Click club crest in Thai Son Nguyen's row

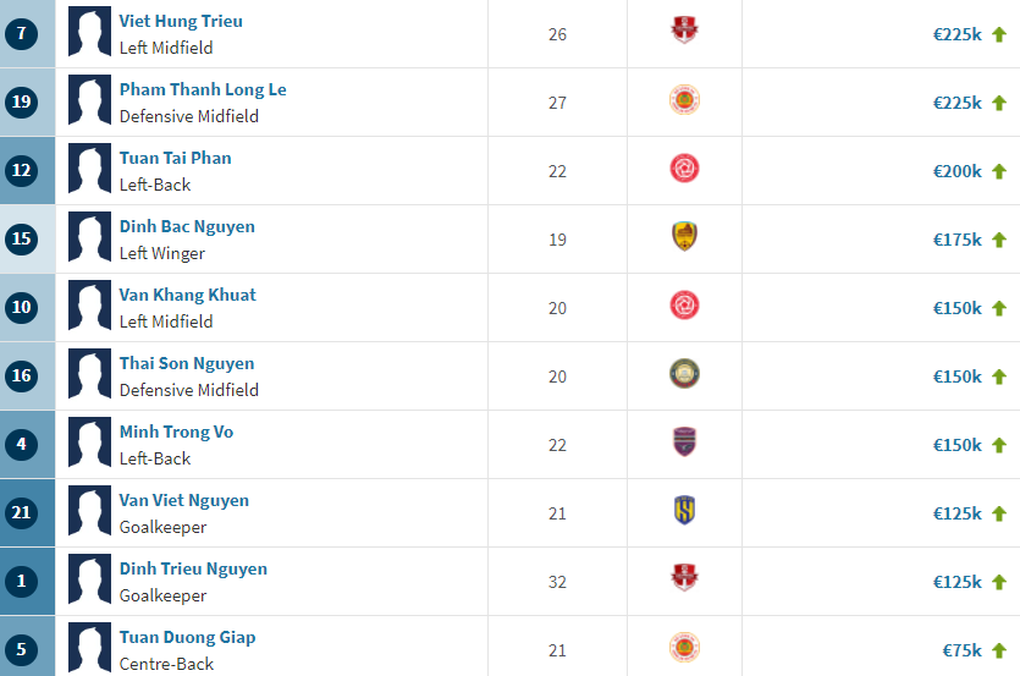684,375
